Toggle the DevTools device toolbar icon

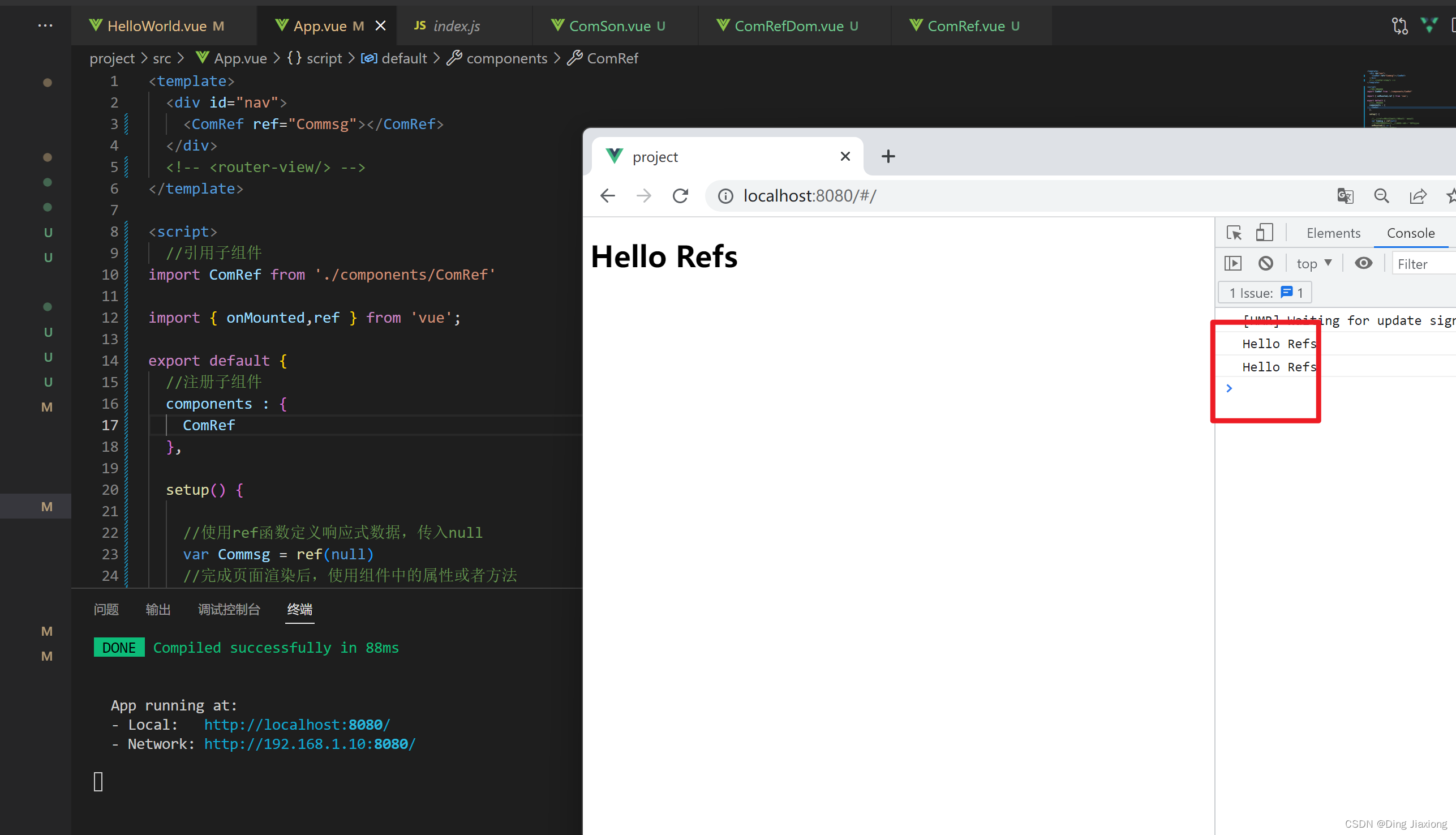1264,233
